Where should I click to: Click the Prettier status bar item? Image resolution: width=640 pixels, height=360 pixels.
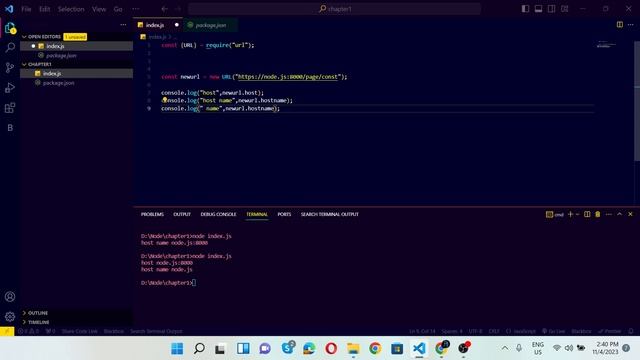tap(610, 331)
